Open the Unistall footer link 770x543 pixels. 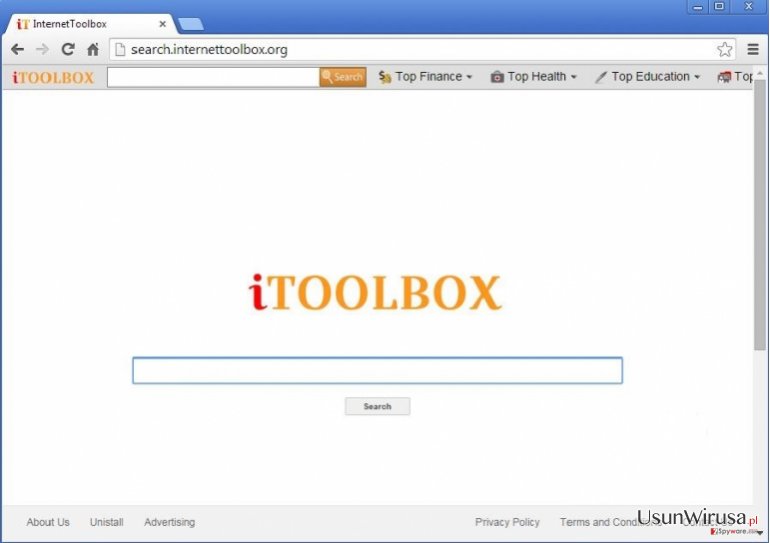[107, 522]
